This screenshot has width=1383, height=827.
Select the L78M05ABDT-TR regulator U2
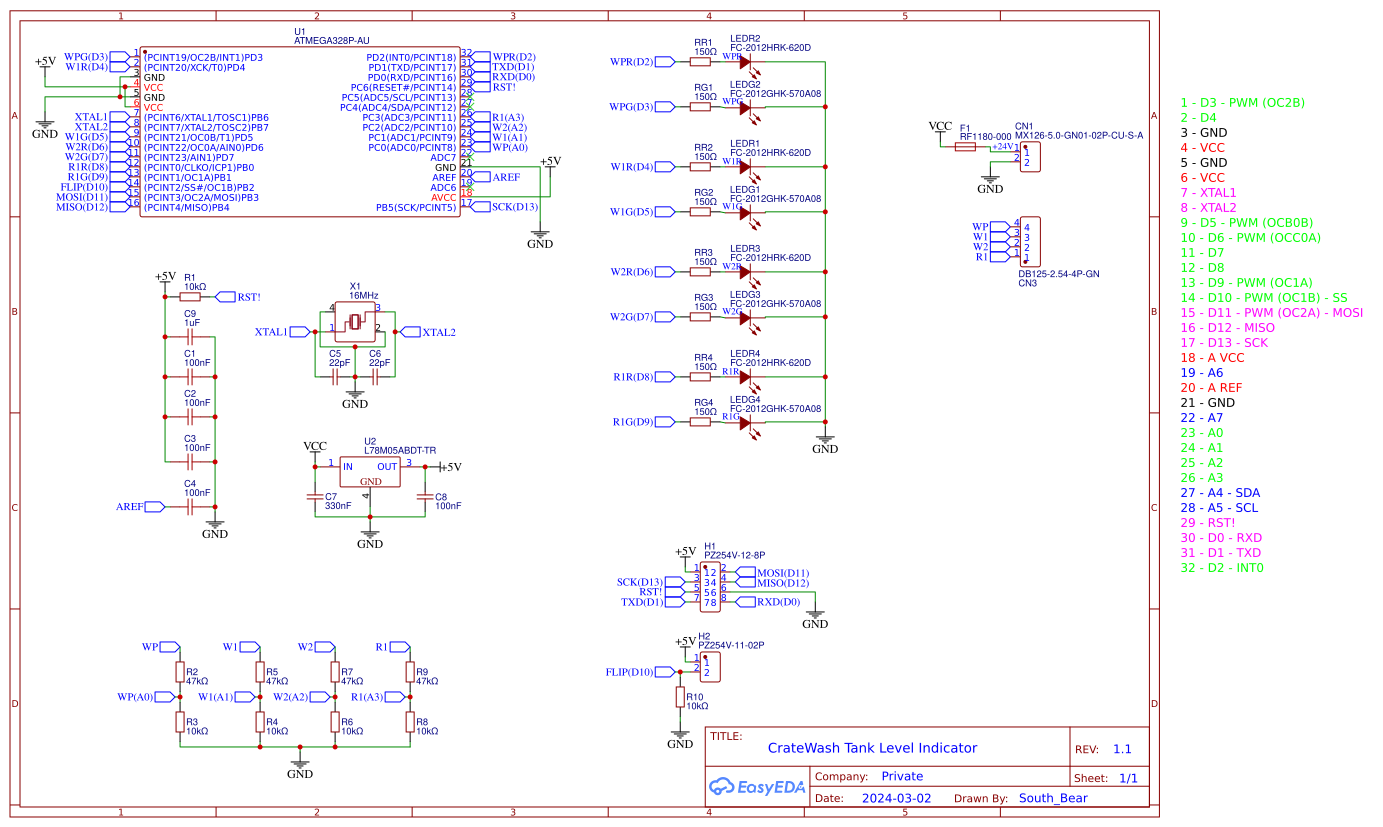tap(370, 470)
